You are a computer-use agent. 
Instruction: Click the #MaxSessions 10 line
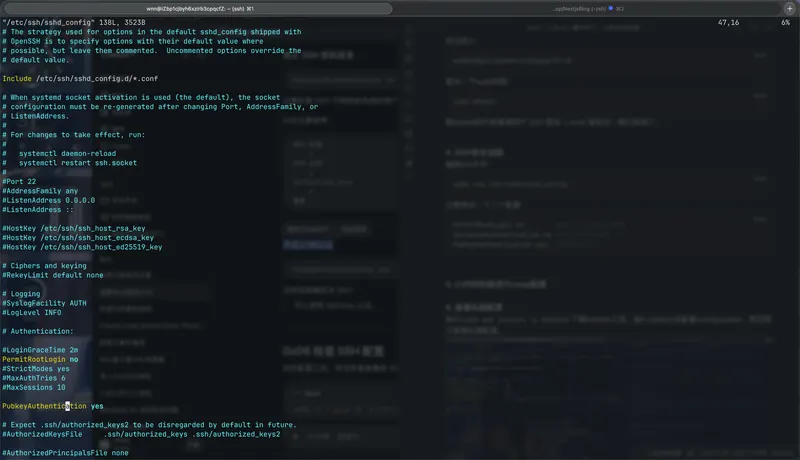pos(34,388)
